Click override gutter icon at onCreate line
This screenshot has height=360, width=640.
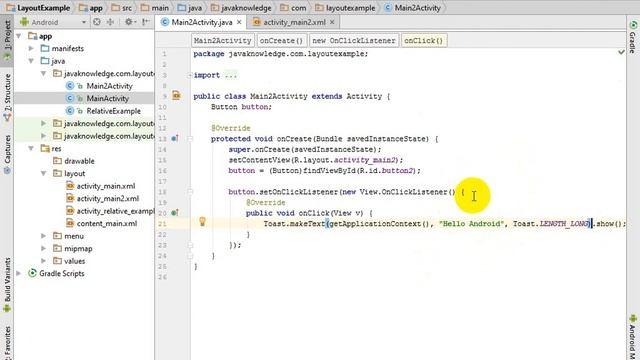[175, 138]
